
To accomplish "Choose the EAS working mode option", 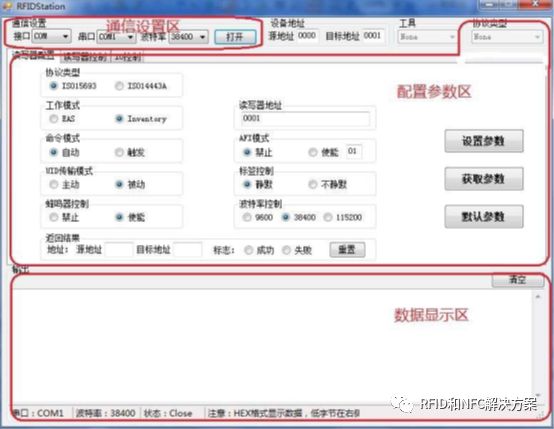I will point(54,119).
